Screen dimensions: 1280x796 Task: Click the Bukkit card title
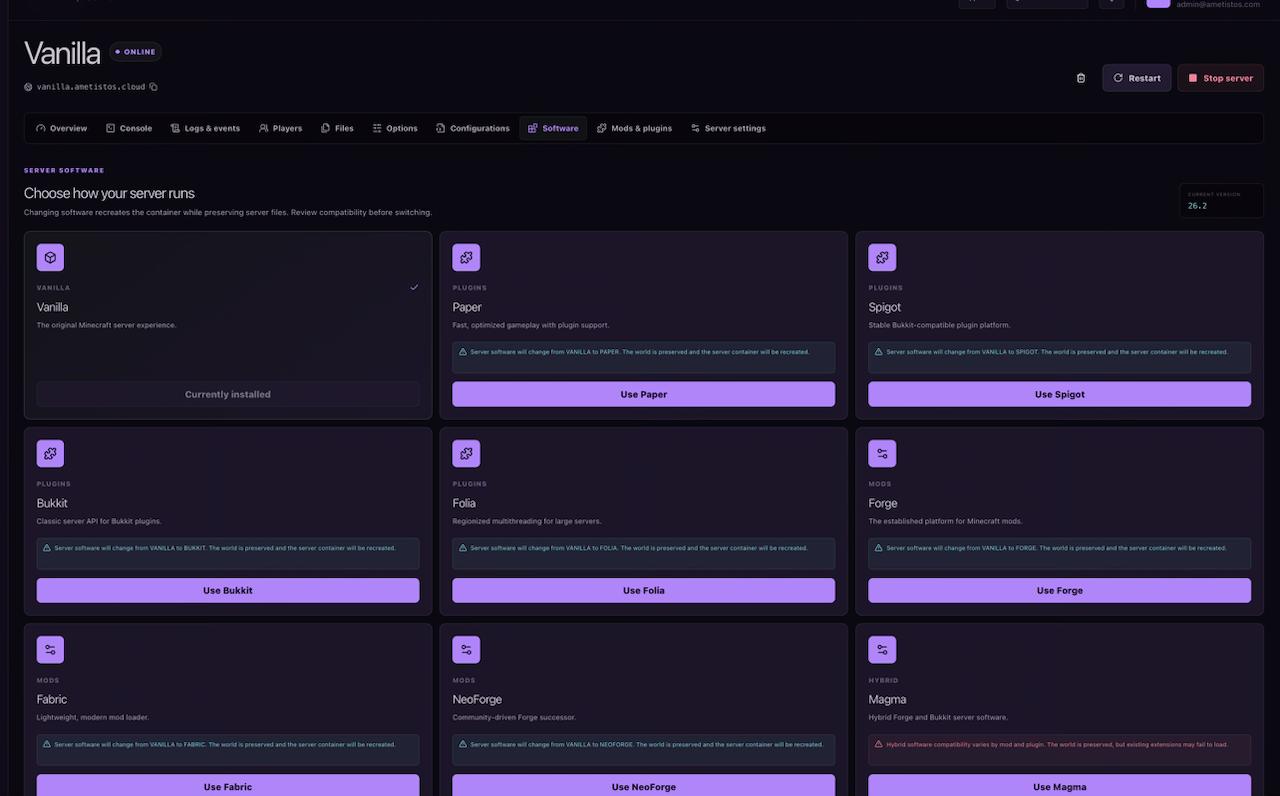click(52, 503)
